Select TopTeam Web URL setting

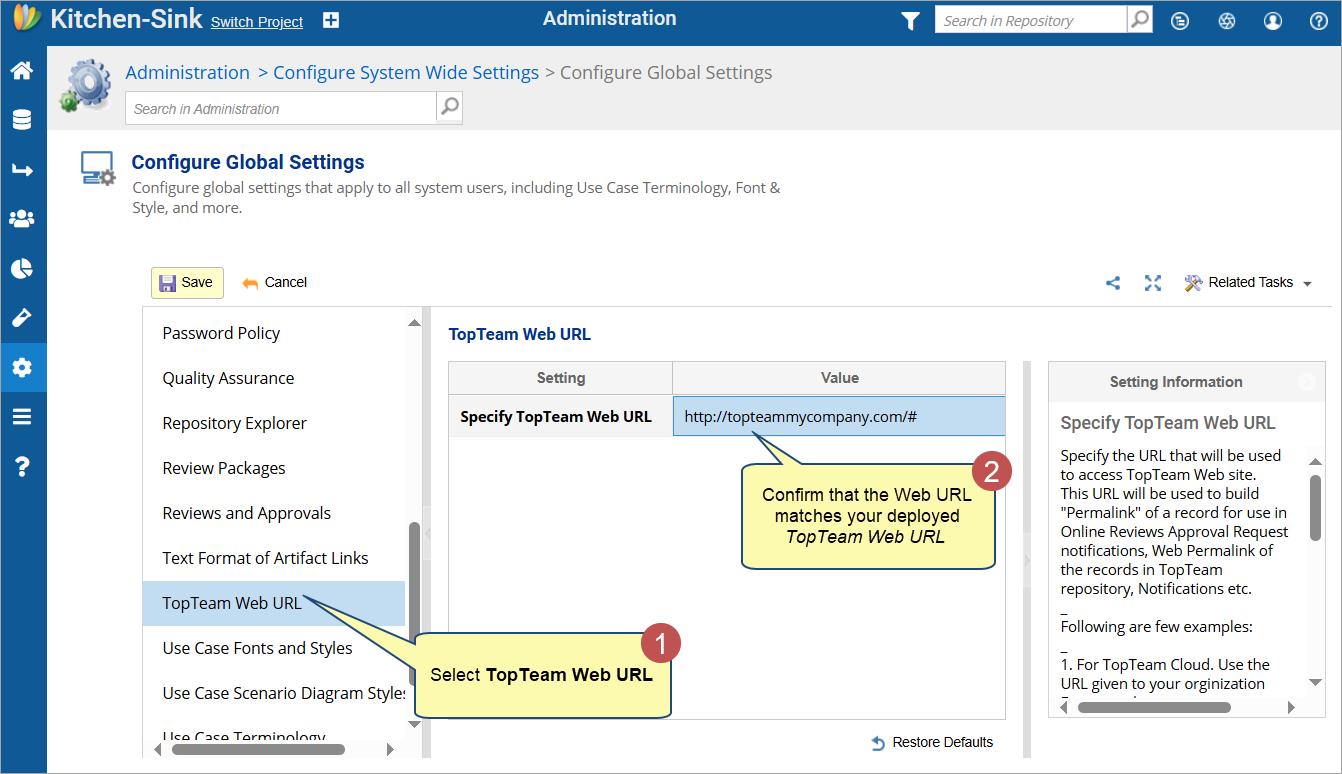click(274, 603)
